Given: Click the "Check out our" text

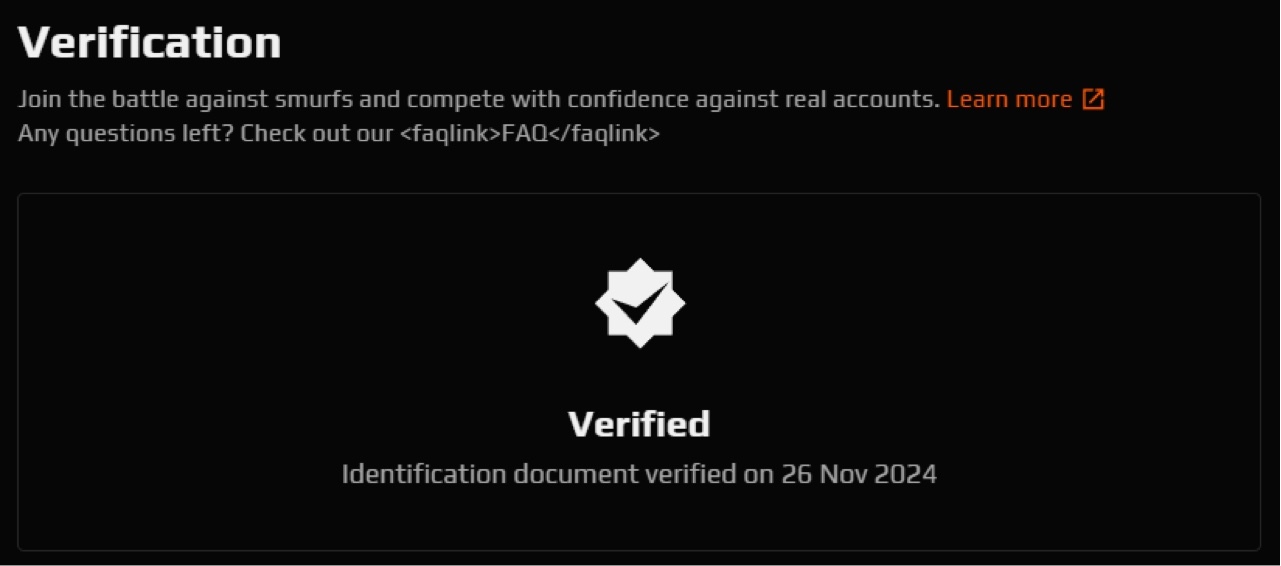Looking at the screenshot, I should tap(316, 133).
